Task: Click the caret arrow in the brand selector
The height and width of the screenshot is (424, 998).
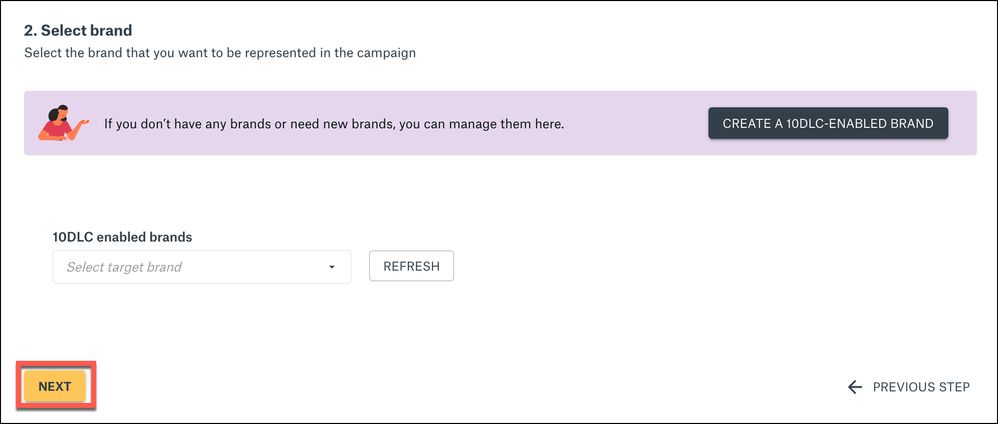Action: tap(332, 267)
